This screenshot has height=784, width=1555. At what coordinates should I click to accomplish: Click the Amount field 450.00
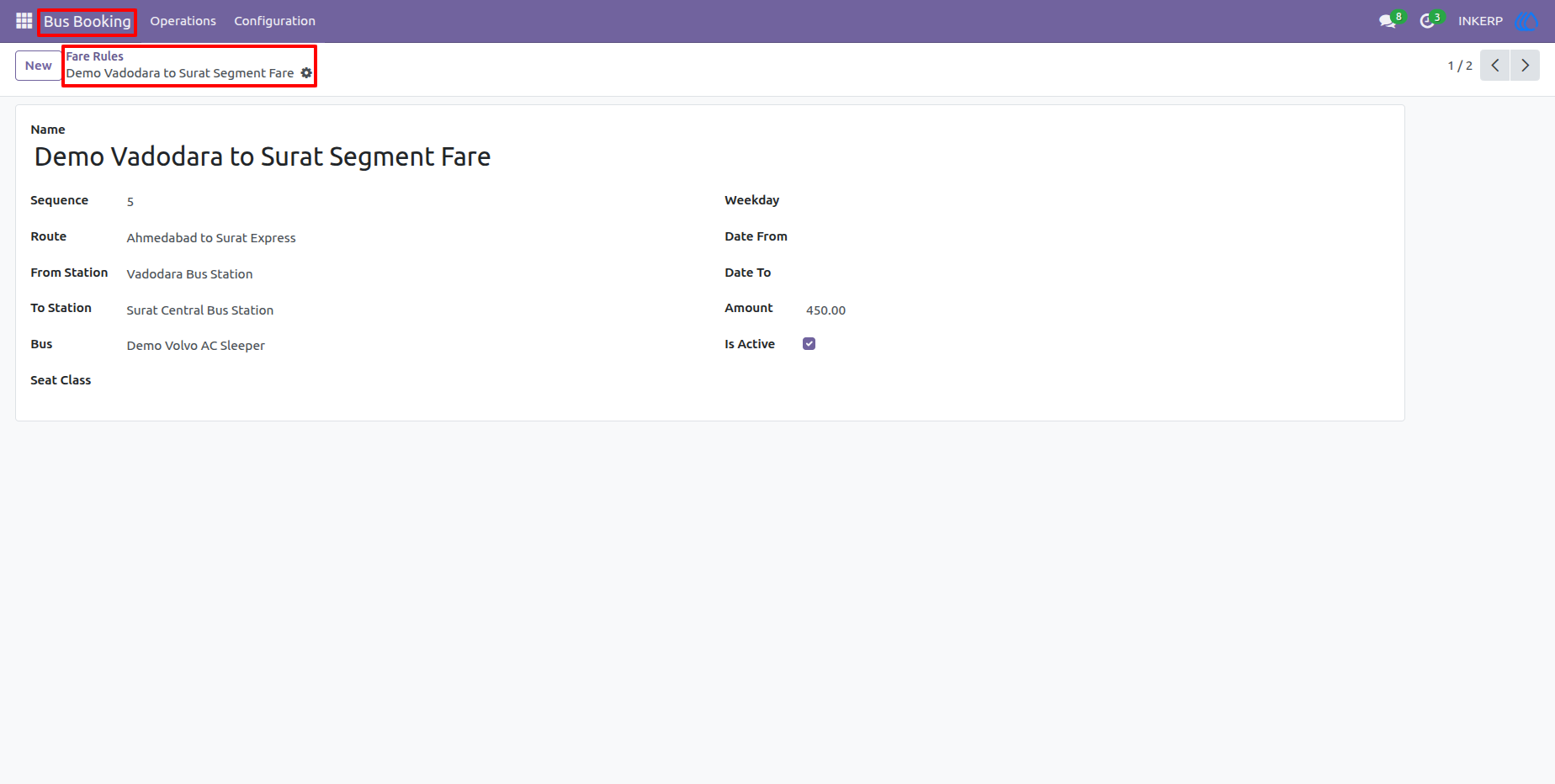[1097, 310]
